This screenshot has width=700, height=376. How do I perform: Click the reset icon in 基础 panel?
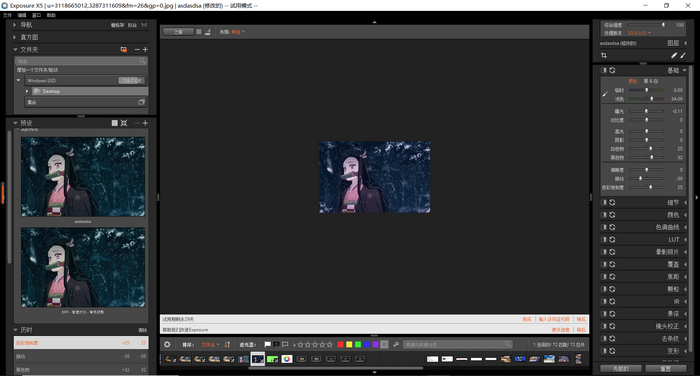click(x=612, y=70)
